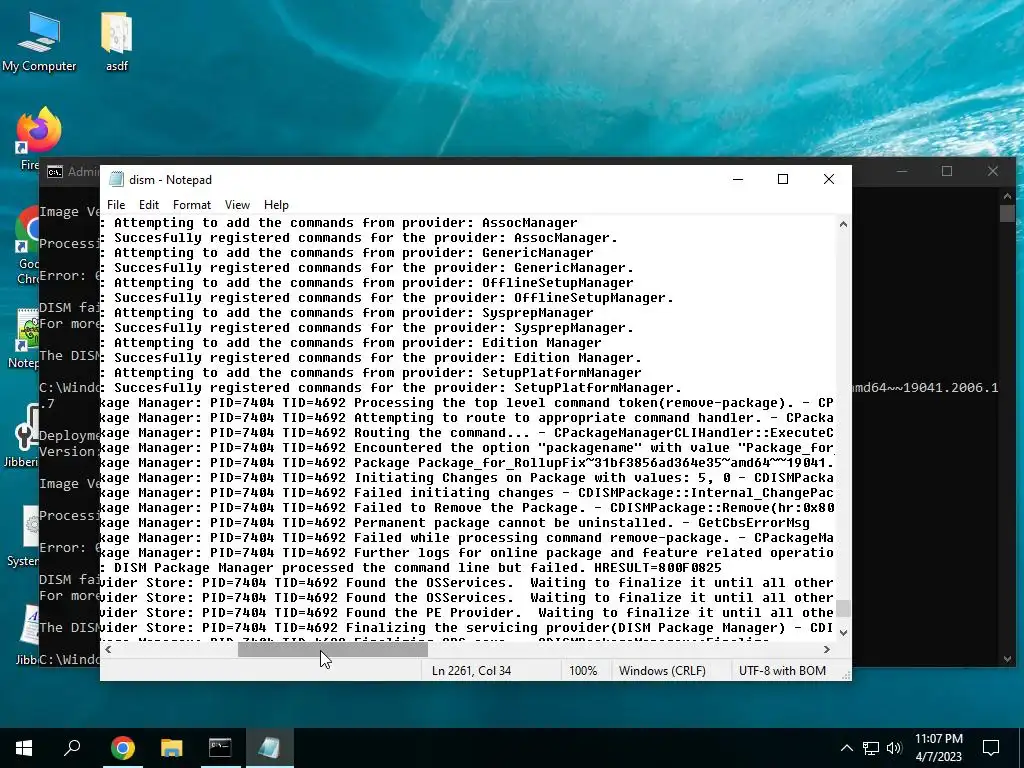
Task: Click the Notepad vertical scrollbar thumb
Action: [x=843, y=608]
